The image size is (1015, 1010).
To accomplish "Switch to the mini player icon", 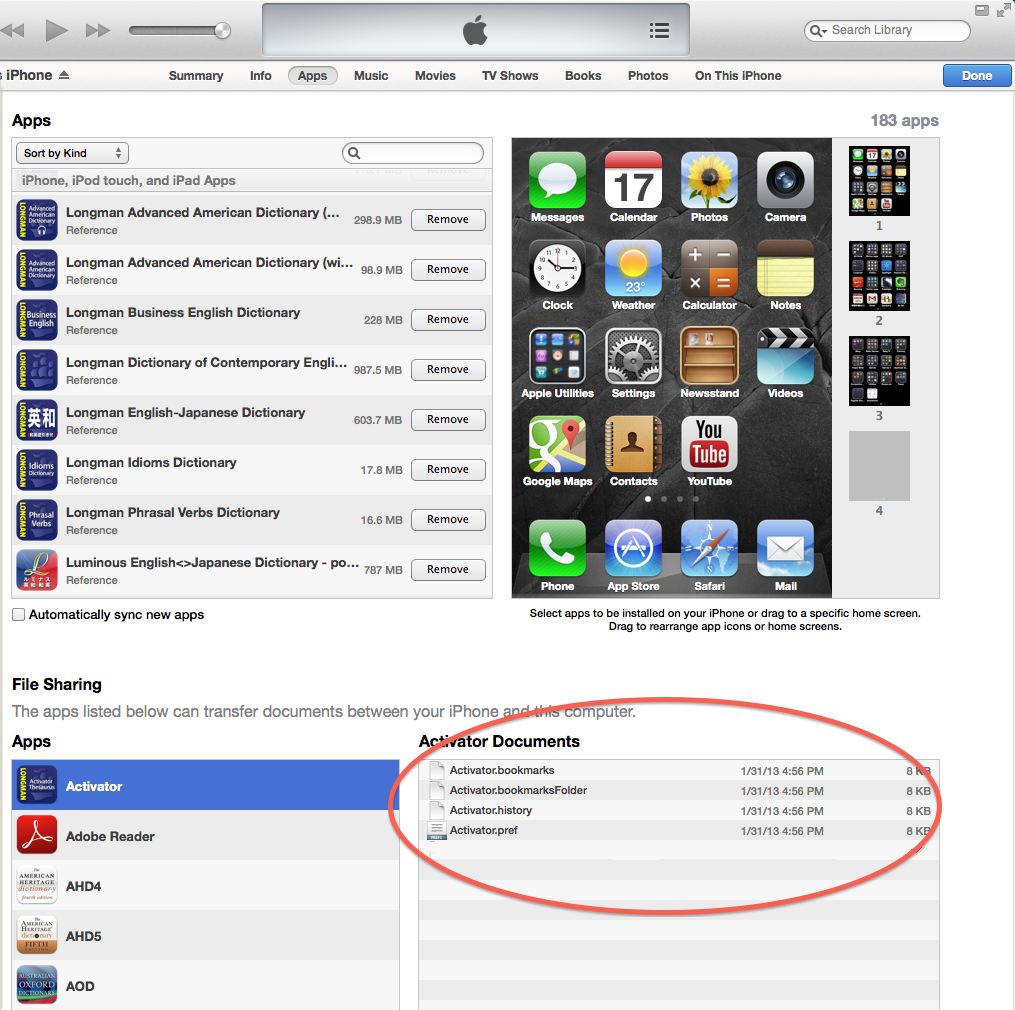I will [982, 10].
